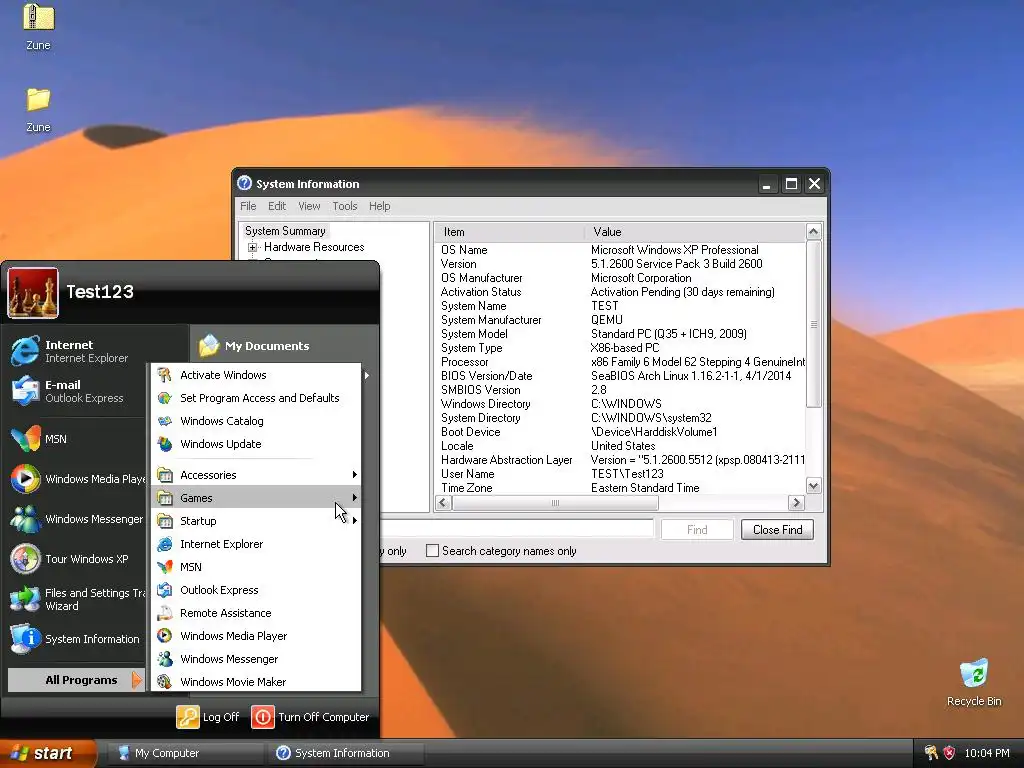Select the OS Name row
1024x768 pixels.
[x=620, y=250]
